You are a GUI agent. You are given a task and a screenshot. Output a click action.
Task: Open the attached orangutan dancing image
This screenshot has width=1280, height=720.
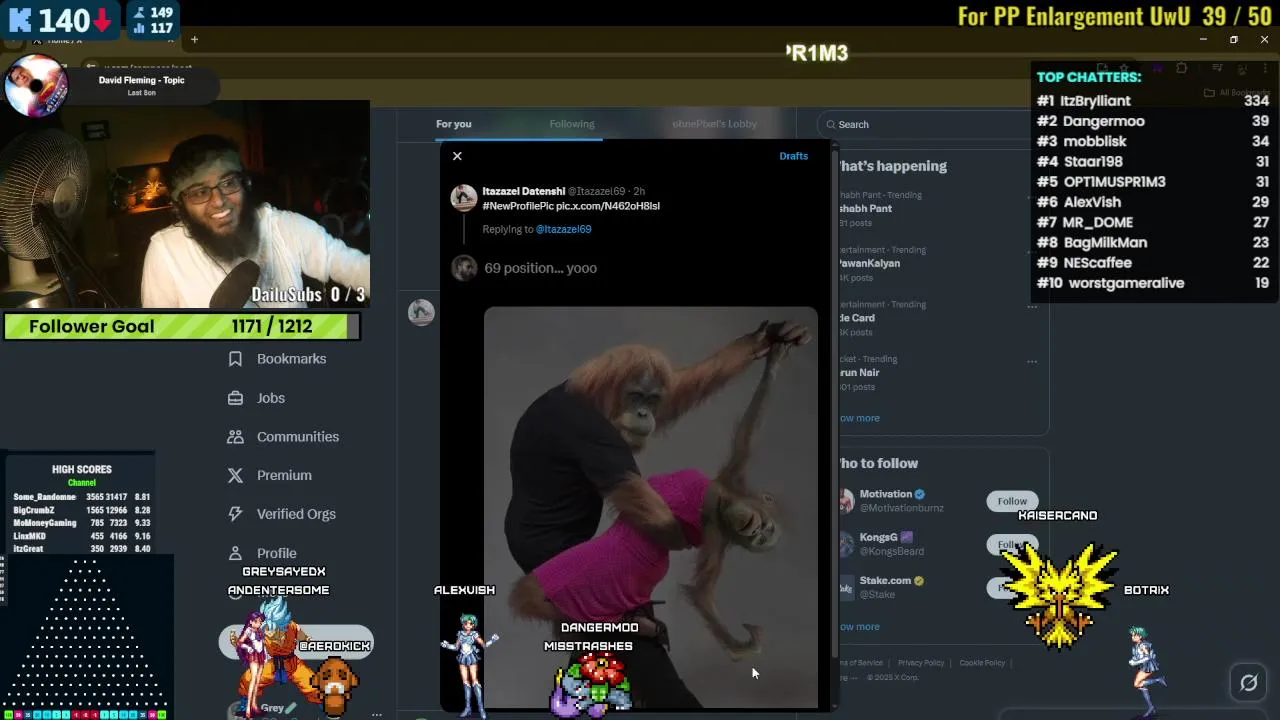point(650,507)
